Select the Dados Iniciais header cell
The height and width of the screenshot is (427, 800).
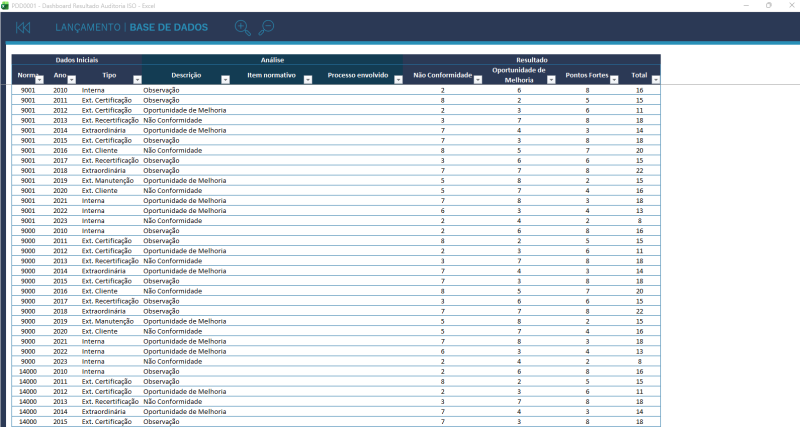click(76, 60)
